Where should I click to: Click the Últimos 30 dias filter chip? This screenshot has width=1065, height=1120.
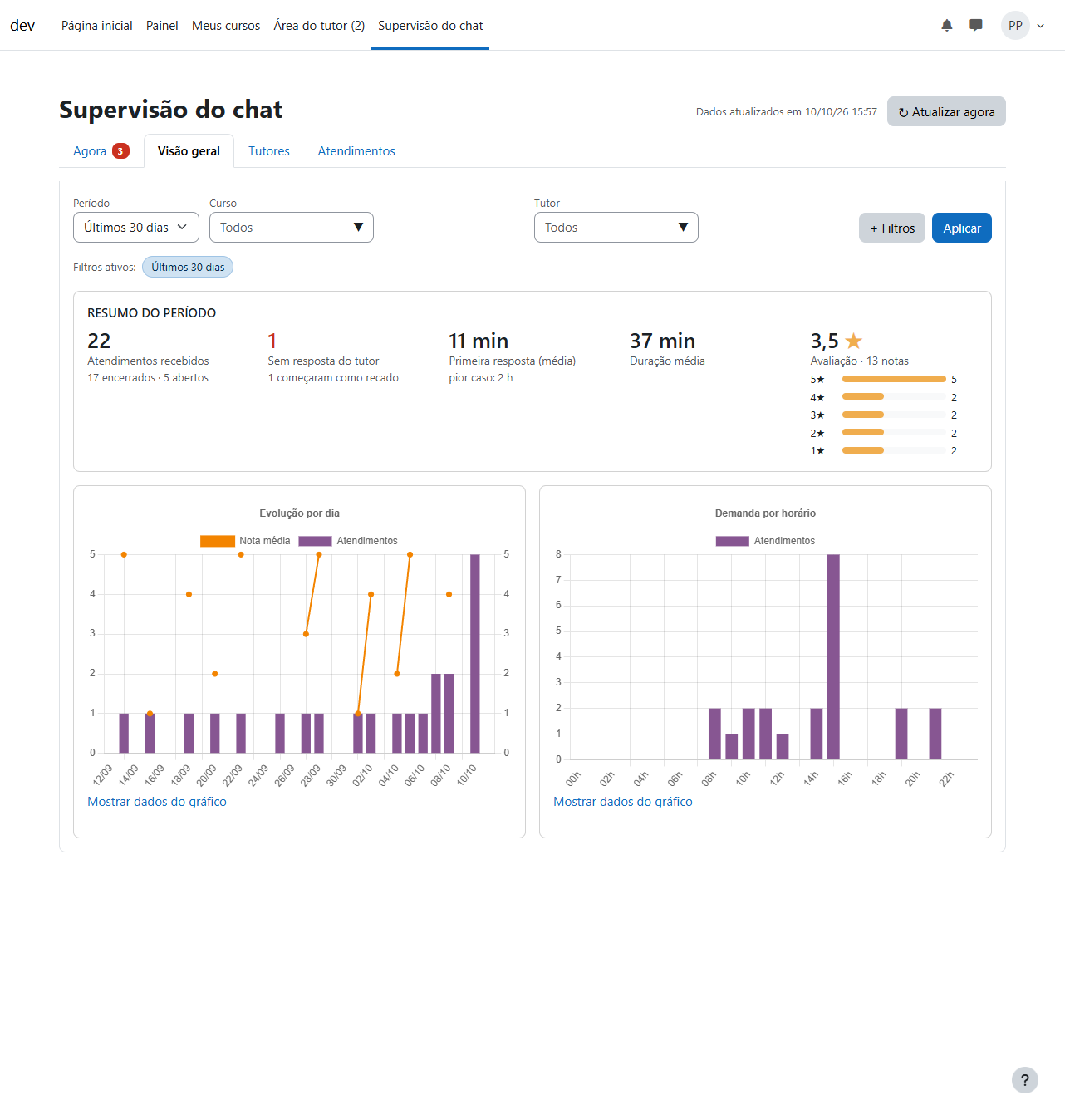188,267
